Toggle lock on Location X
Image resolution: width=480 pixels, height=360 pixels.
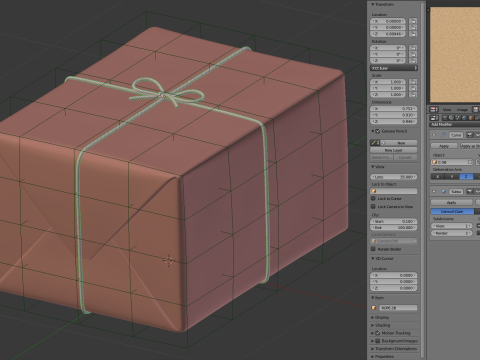413,21
